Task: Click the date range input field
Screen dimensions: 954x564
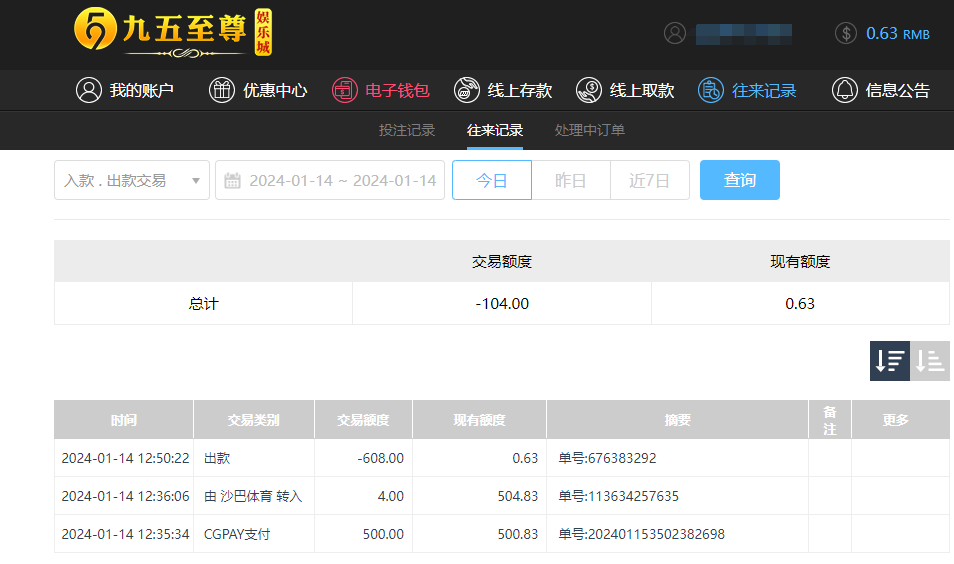Action: click(x=330, y=180)
